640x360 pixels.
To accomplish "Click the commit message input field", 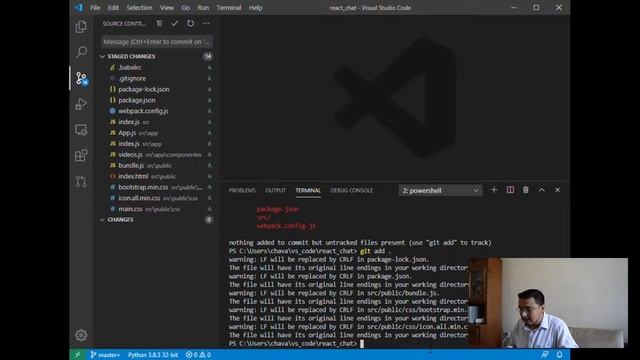I will pyautogui.click(x=157, y=42).
